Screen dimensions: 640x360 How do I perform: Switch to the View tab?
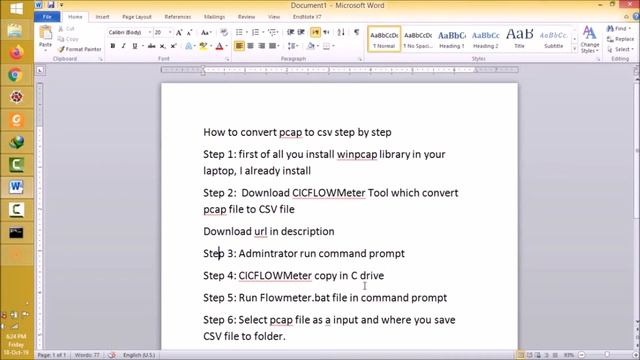[x=274, y=17]
